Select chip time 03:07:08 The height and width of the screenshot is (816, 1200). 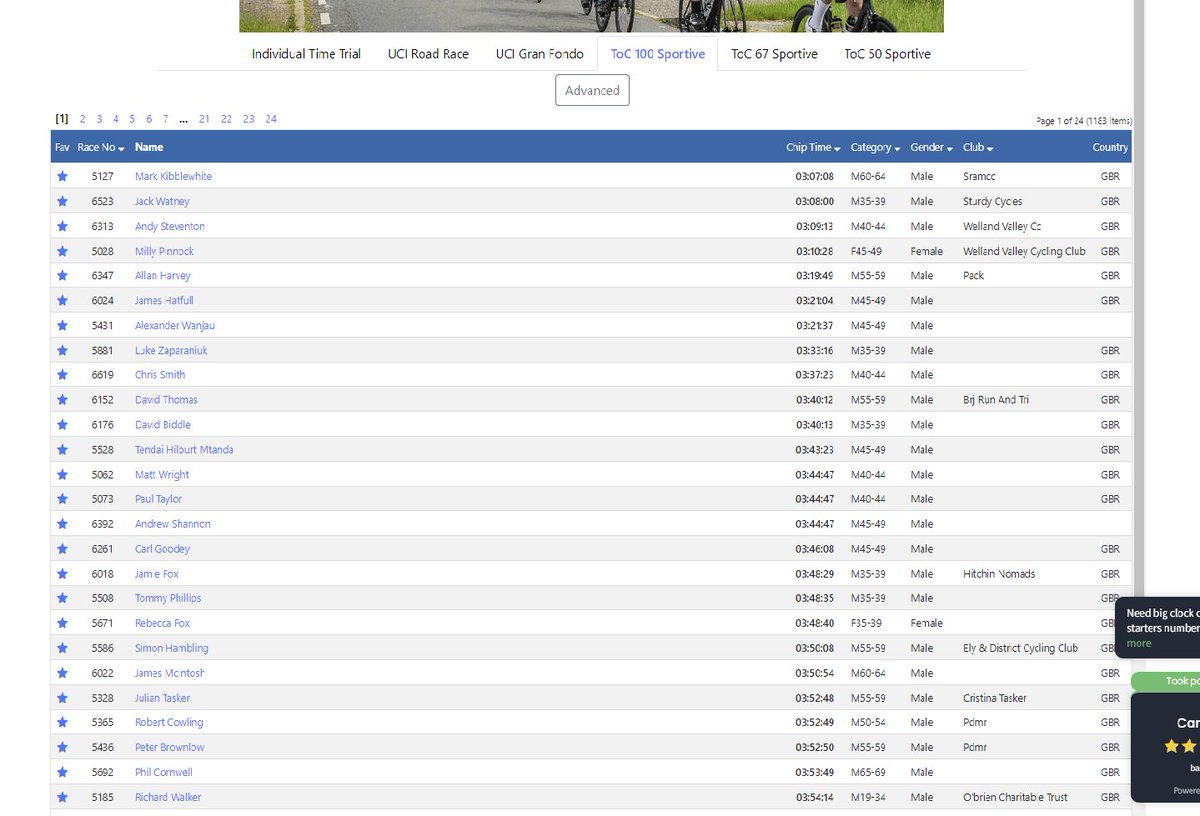[x=814, y=176]
